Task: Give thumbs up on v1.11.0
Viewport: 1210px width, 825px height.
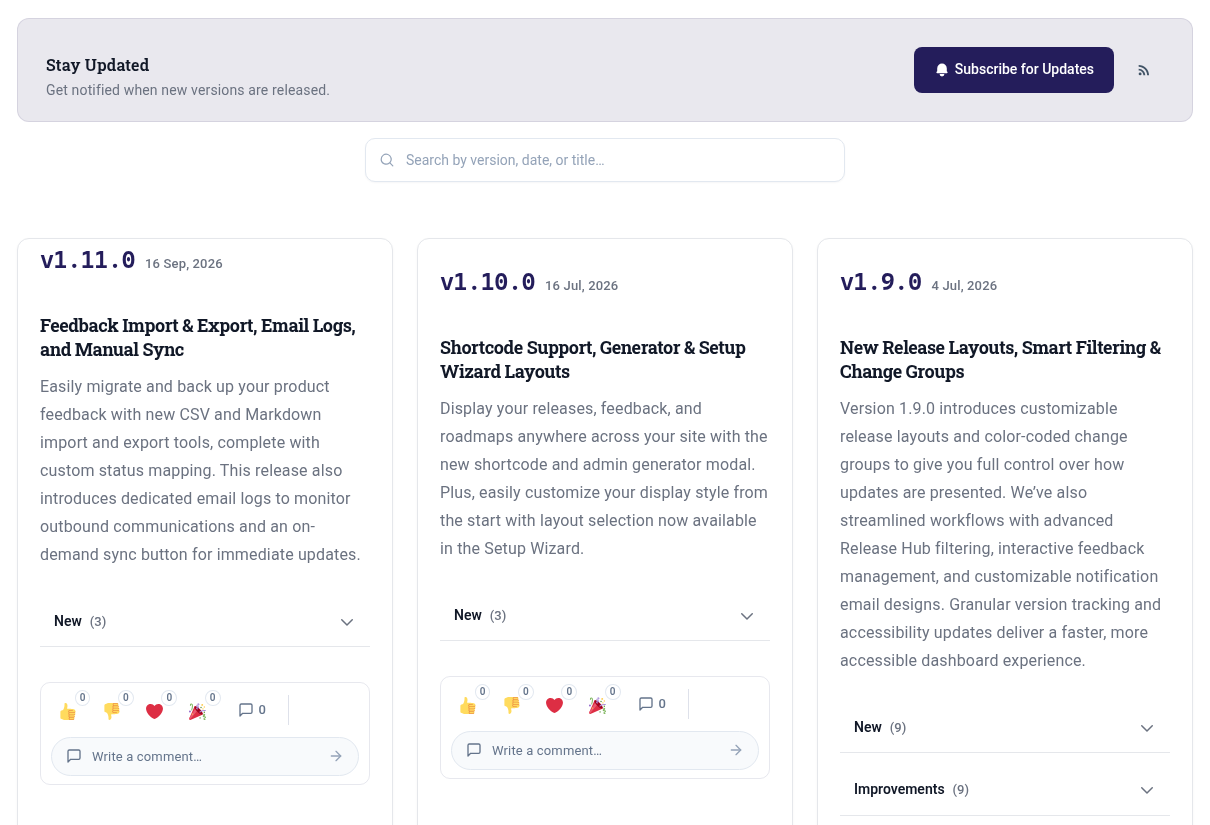Action: tap(67, 711)
